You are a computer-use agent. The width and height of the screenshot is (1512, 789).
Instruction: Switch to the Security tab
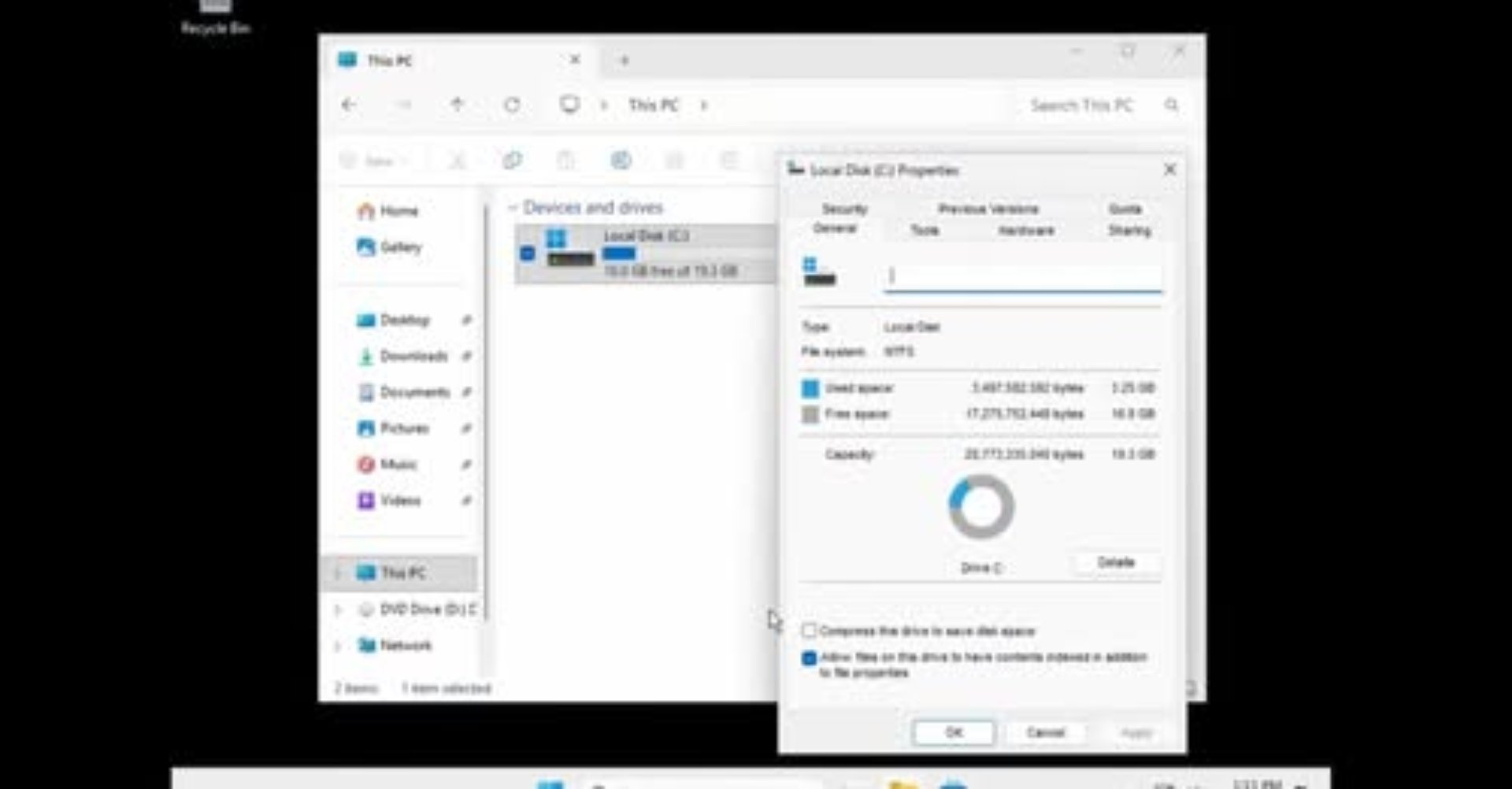point(844,209)
